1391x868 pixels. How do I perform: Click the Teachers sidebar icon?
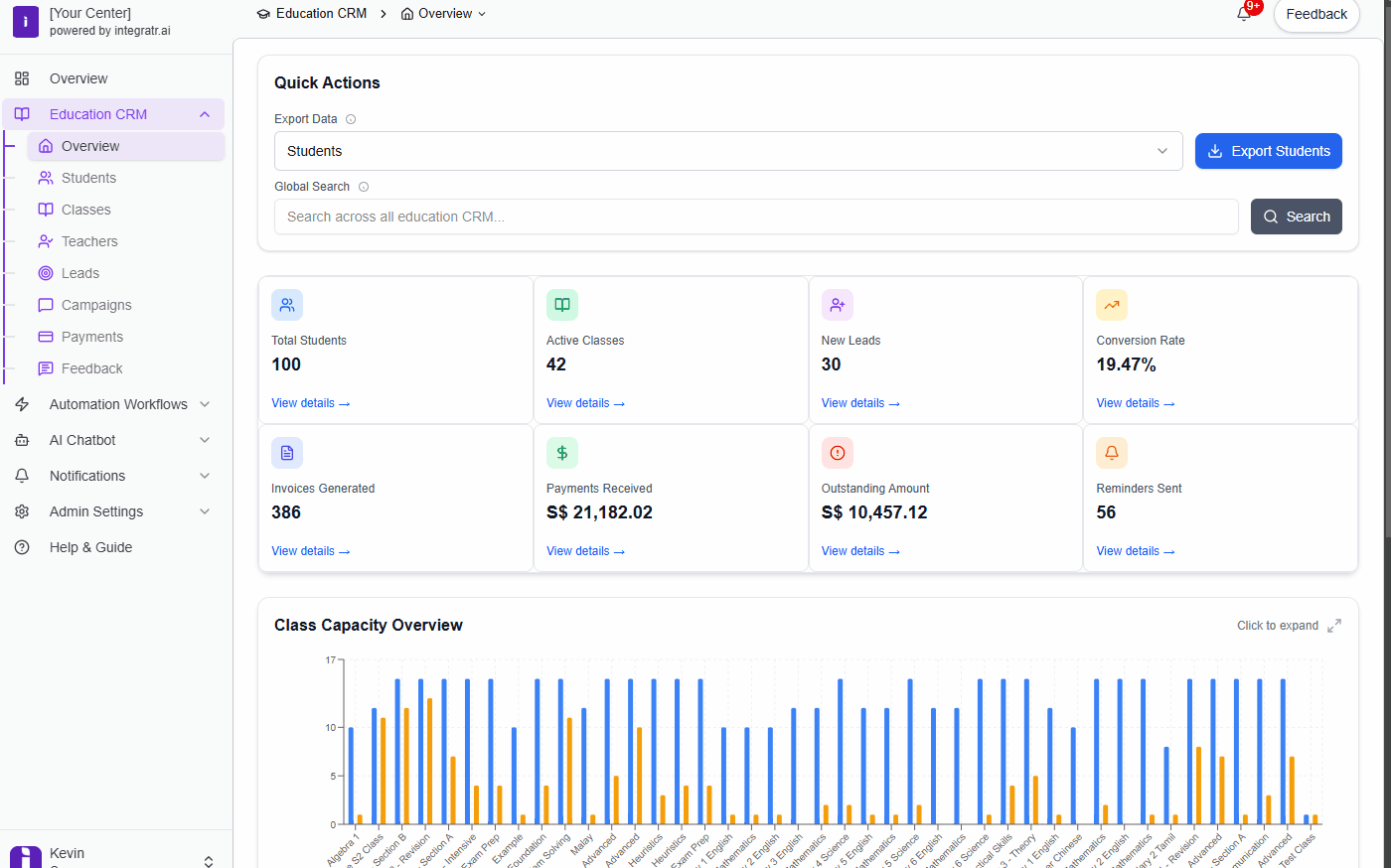[46, 240]
